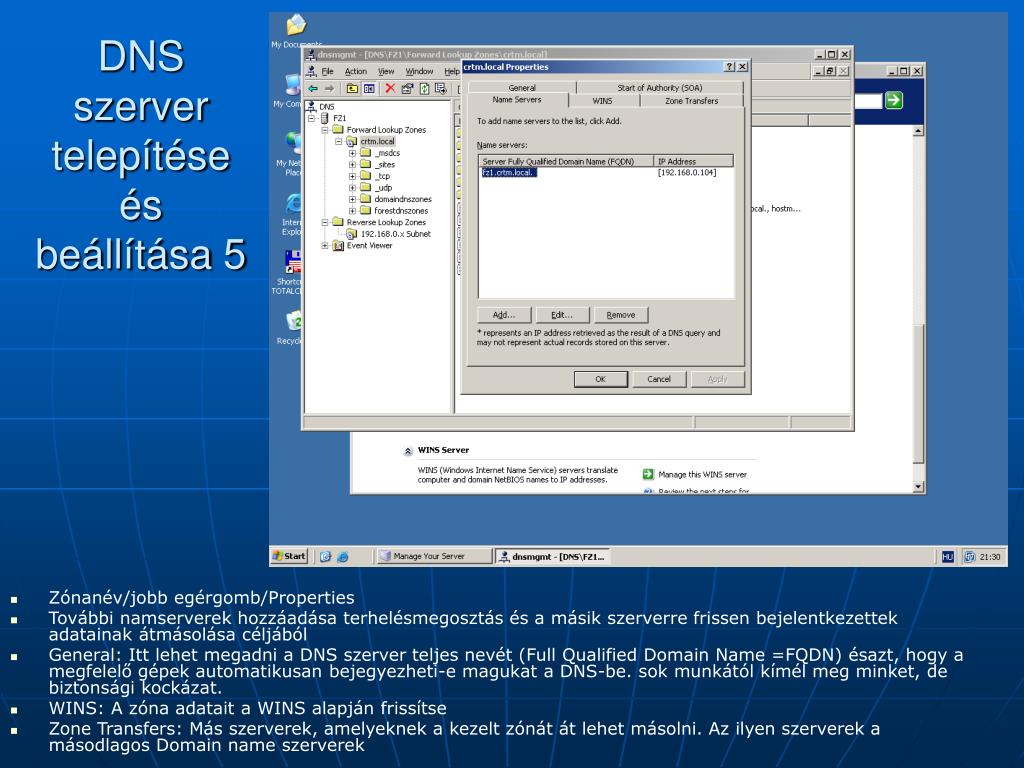
Task: Click the 192.168.0.x Subnet zone icon
Action: coord(352,234)
